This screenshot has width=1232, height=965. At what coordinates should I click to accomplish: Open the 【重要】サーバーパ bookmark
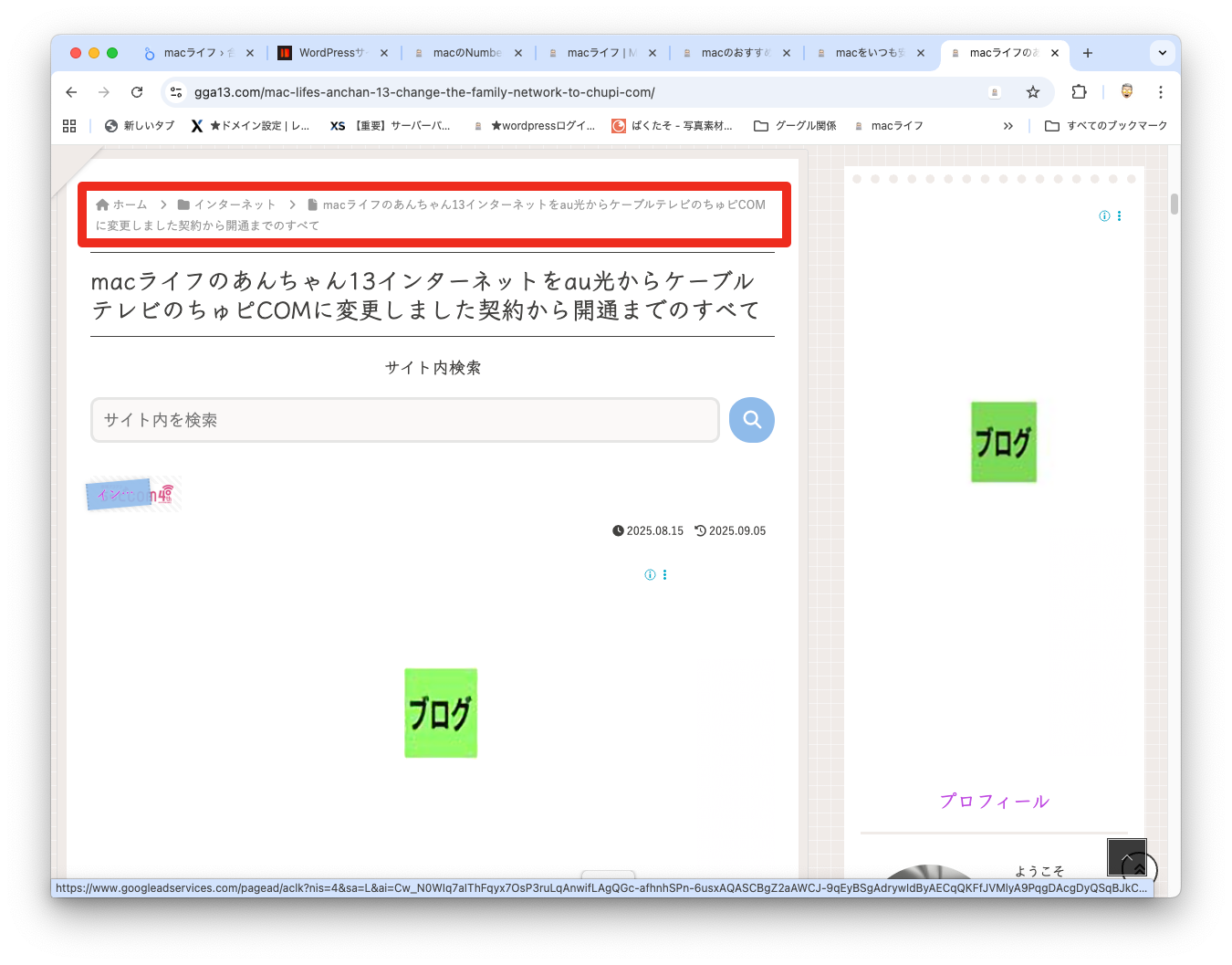coord(391,126)
